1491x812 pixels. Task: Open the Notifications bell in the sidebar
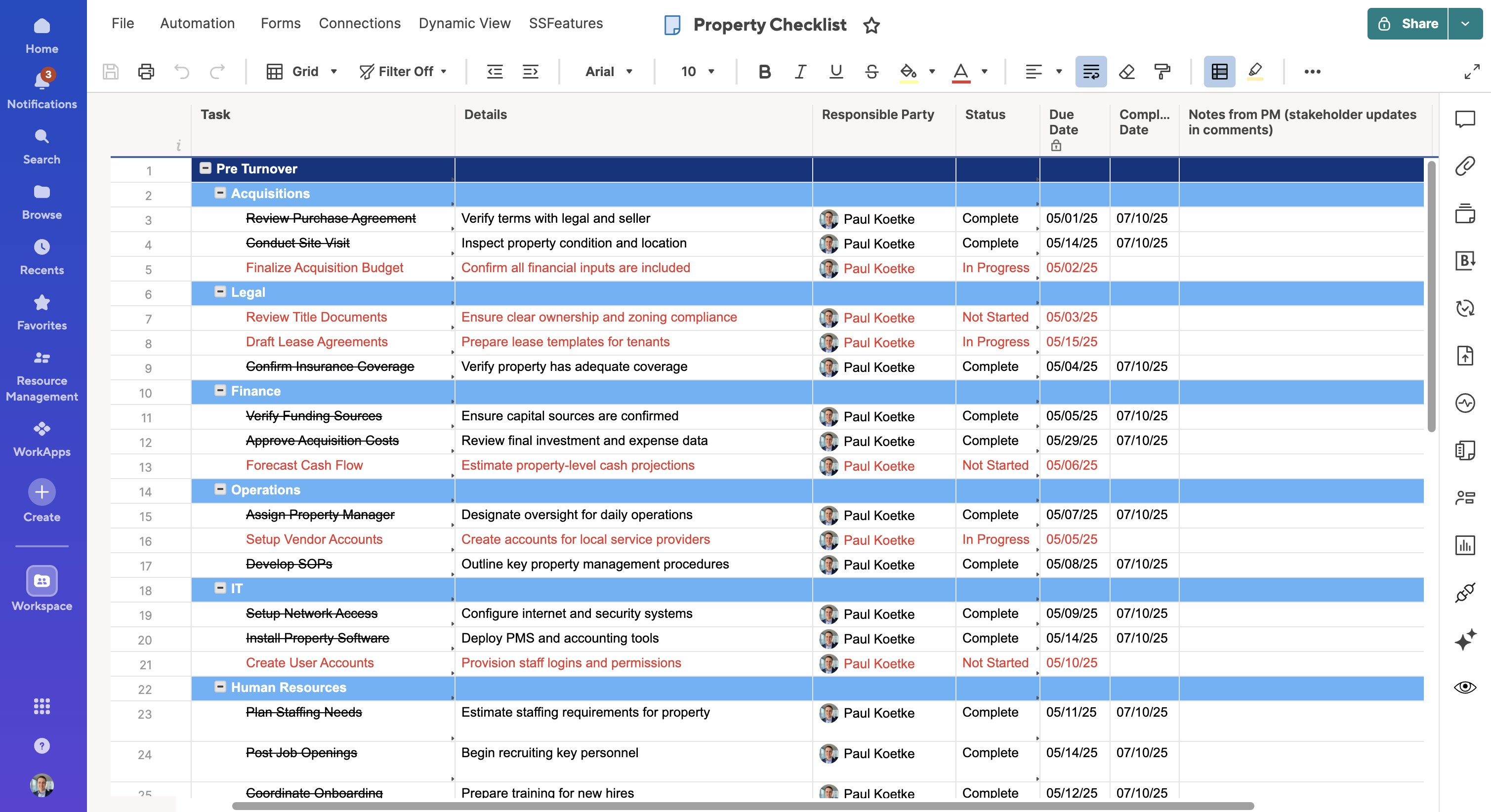tap(41, 81)
